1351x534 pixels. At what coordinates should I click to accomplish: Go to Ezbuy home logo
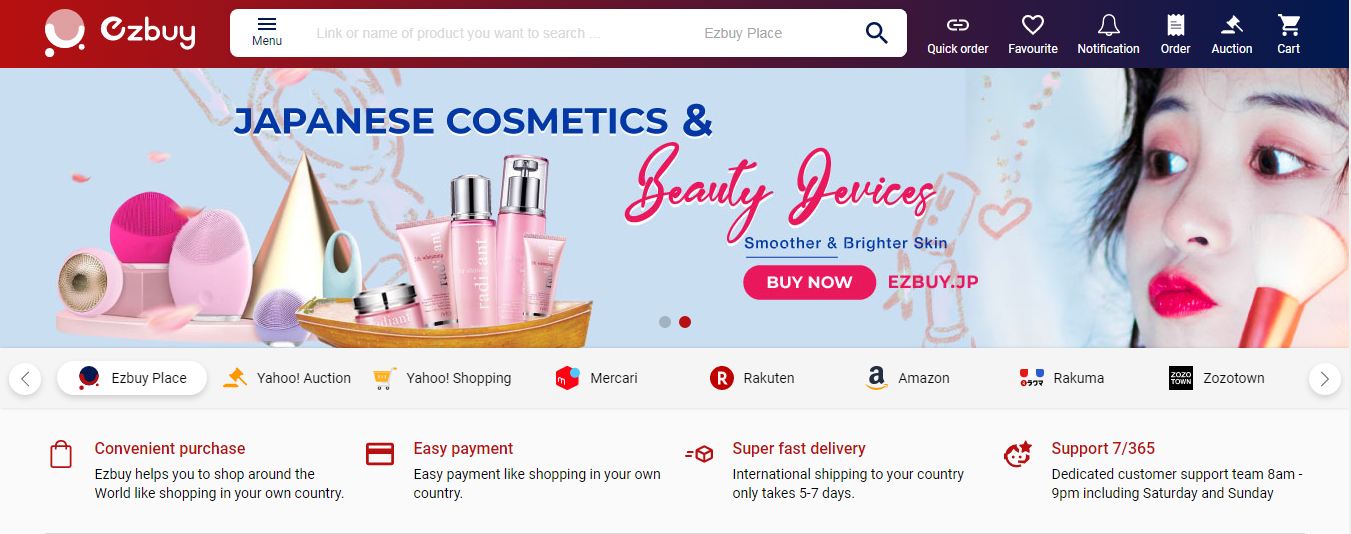pos(120,33)
